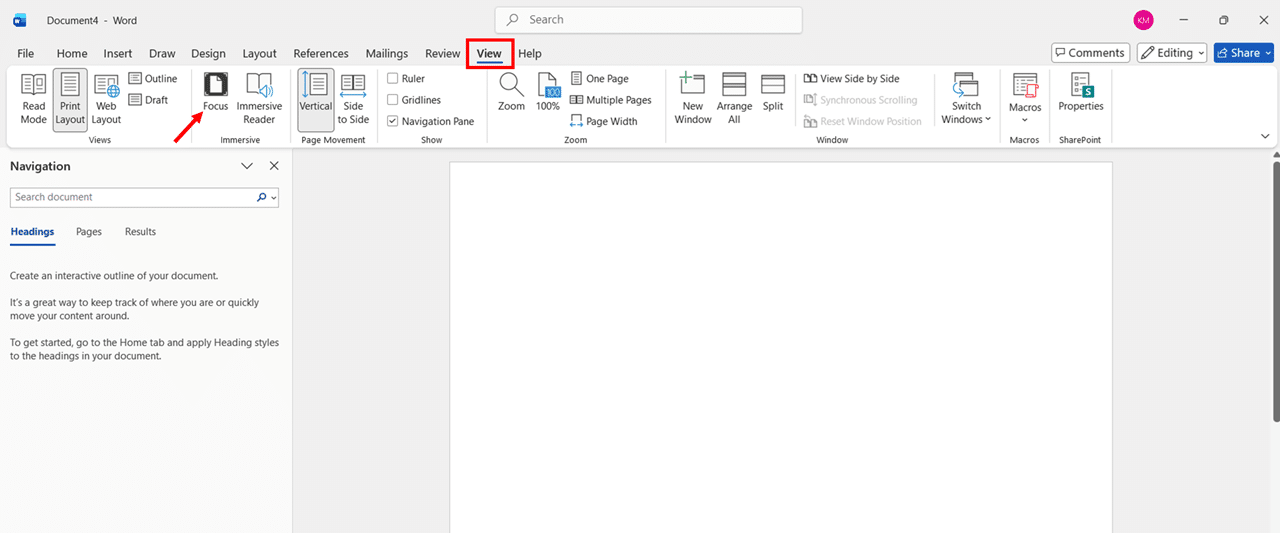Image resolution: width=1280 pixels, height=533 pixels.
Task: Open SharePoint Properties
Action: coord(1081,92)
